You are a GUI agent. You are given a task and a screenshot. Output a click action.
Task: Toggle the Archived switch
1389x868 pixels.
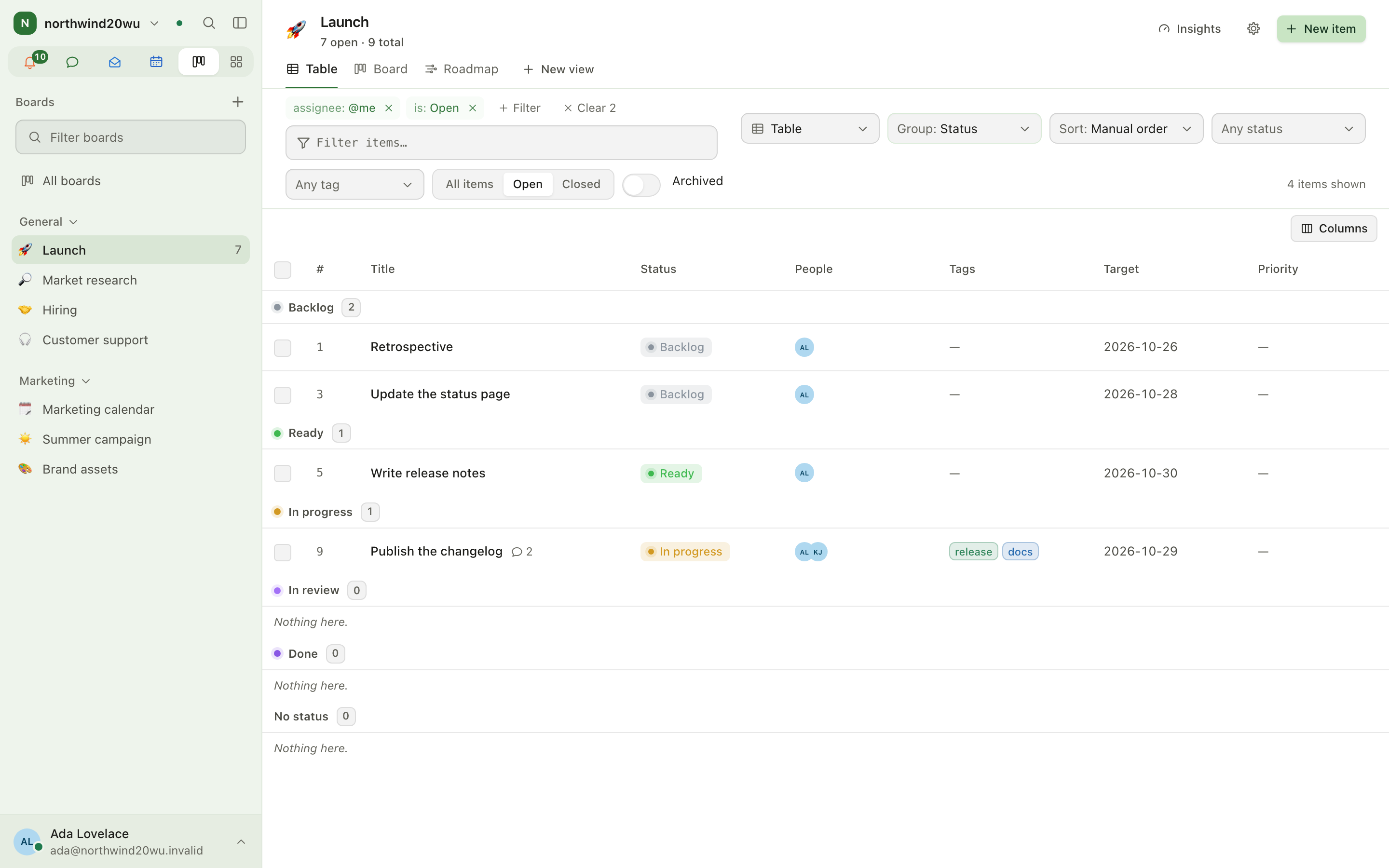[x=641, y=185]
